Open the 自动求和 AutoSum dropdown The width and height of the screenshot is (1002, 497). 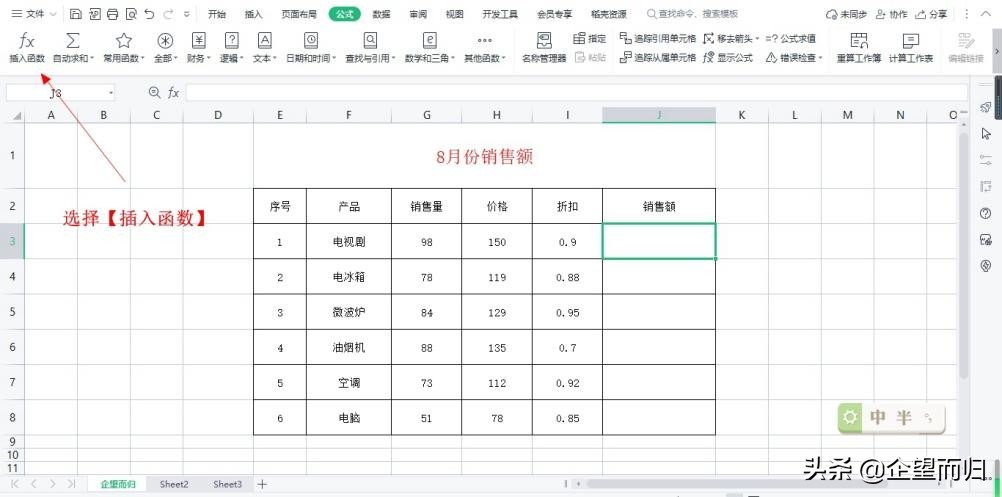[x=73, y=47]
